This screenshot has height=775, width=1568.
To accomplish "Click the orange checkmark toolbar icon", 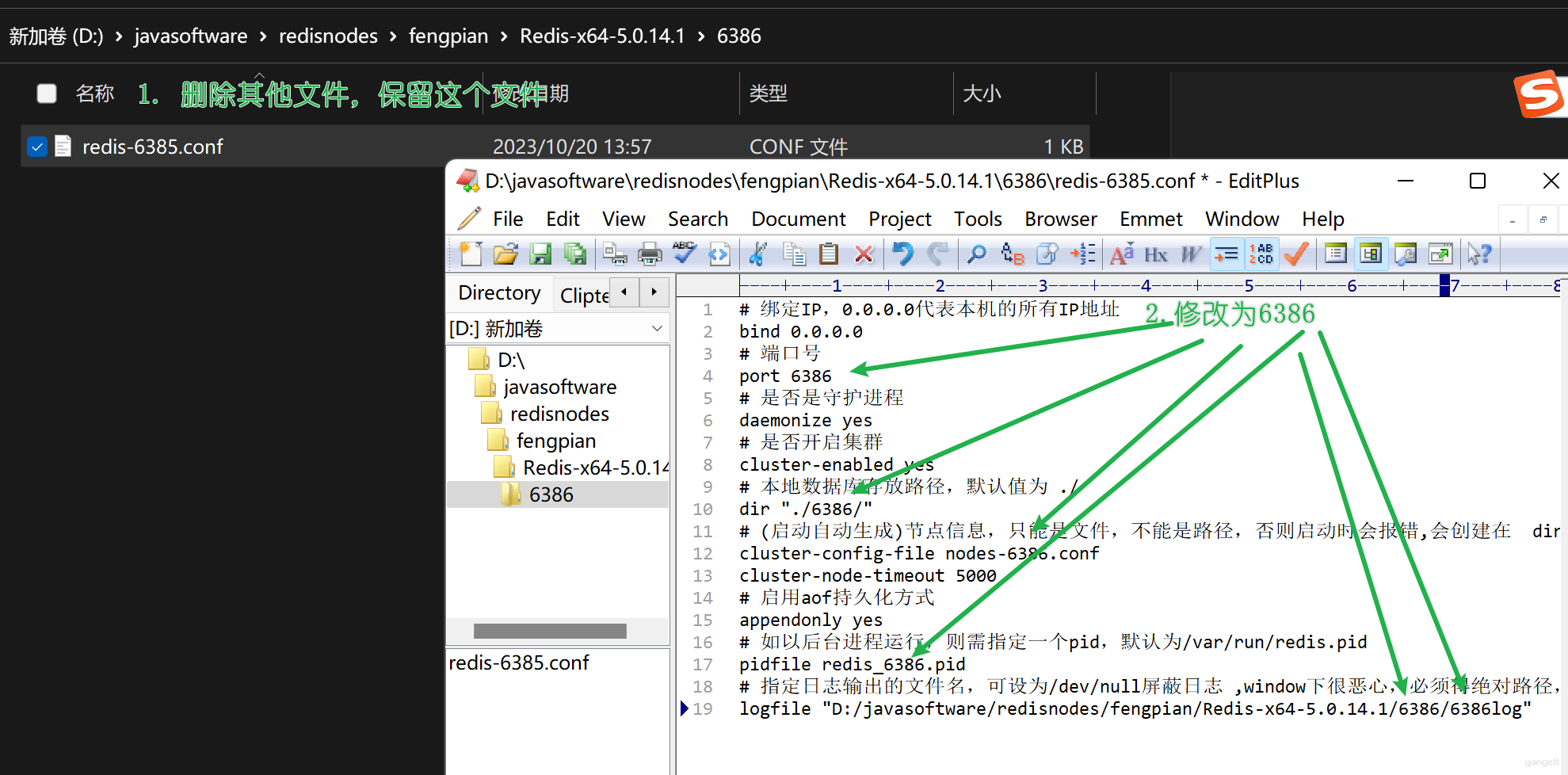I will pos(1296,254).
